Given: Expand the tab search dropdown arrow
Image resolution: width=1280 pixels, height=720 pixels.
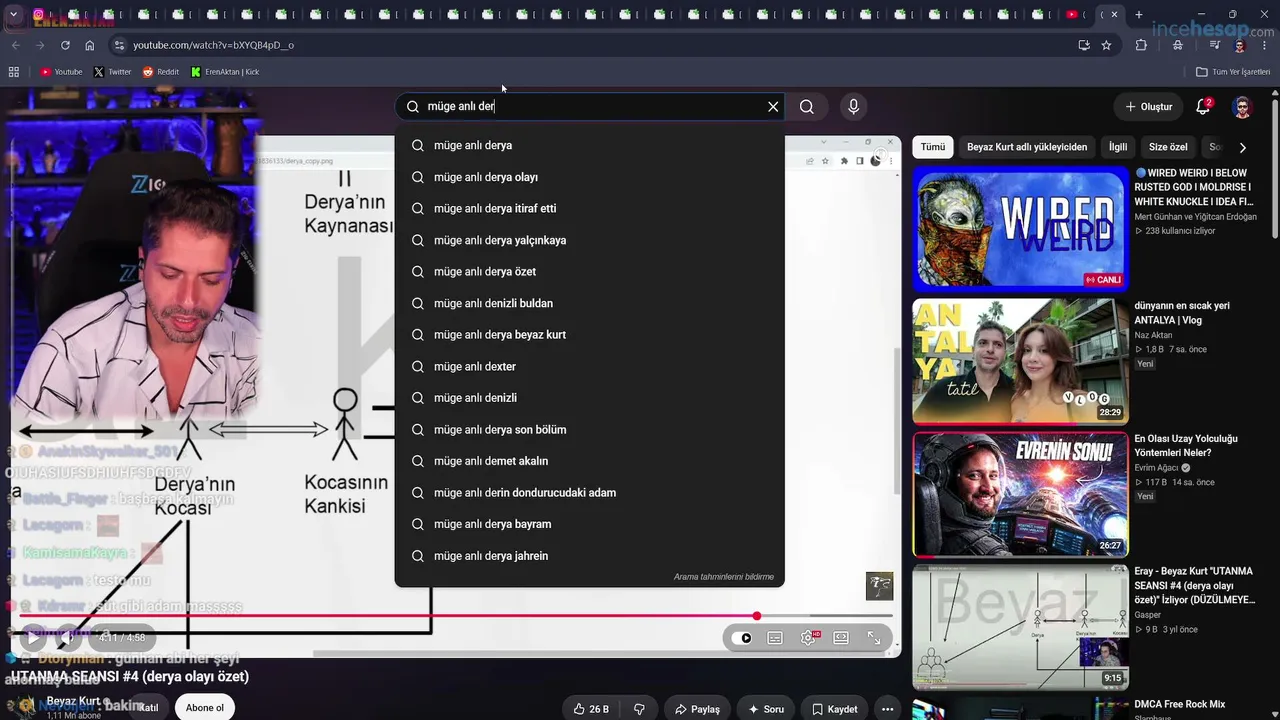Looking at the screenshot, I should 14,15.
